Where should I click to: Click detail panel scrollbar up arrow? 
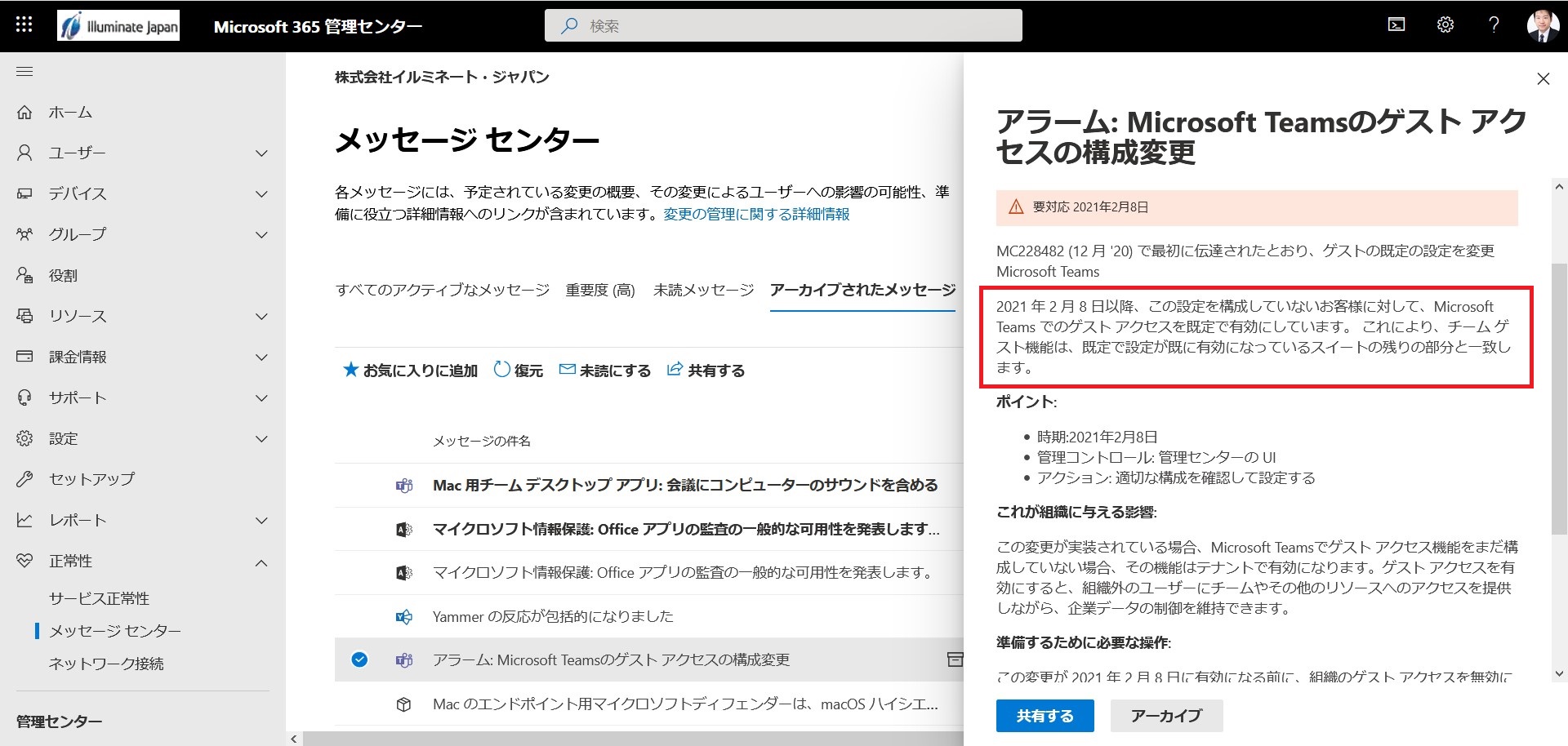[1559, 187]
